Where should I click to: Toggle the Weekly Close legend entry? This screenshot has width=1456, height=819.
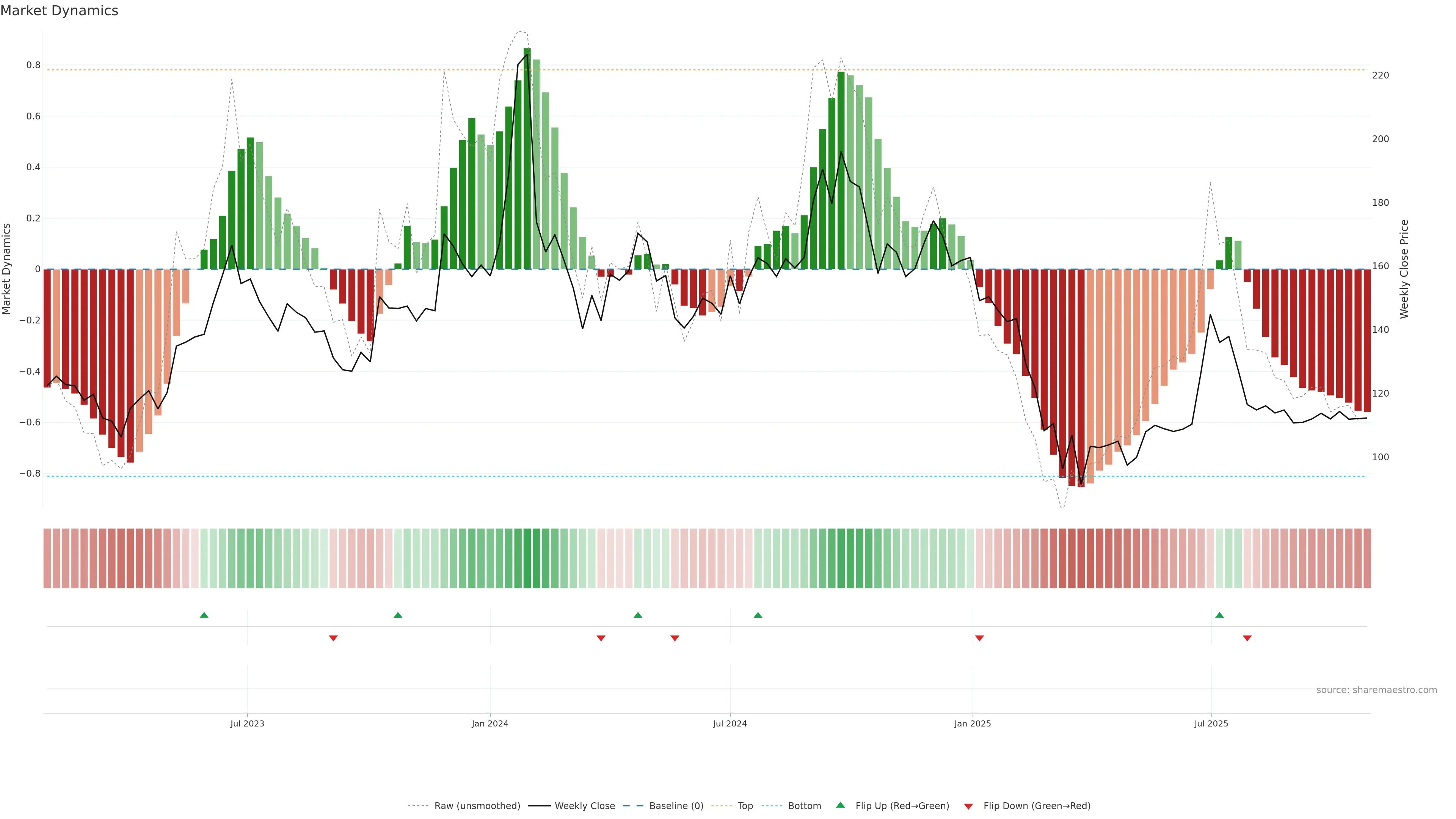pyautogui.click(x=584, y=805)
